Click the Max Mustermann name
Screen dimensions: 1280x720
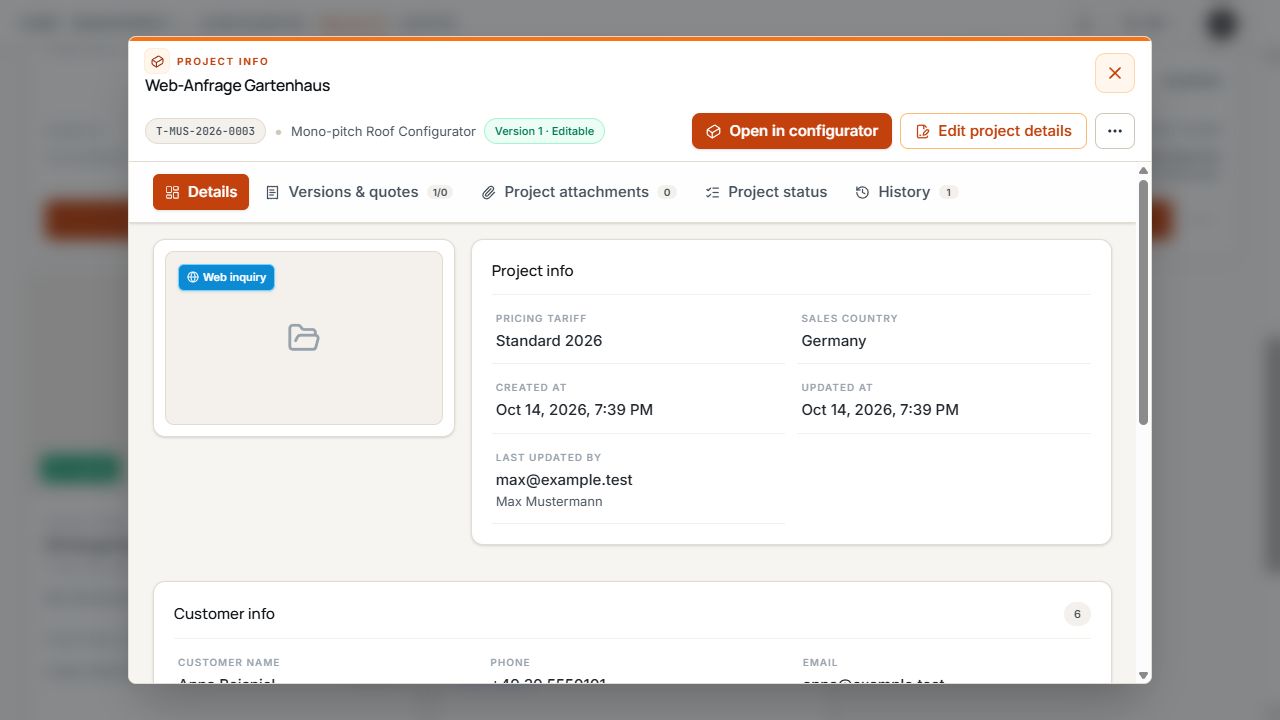(x=549, y=501)
